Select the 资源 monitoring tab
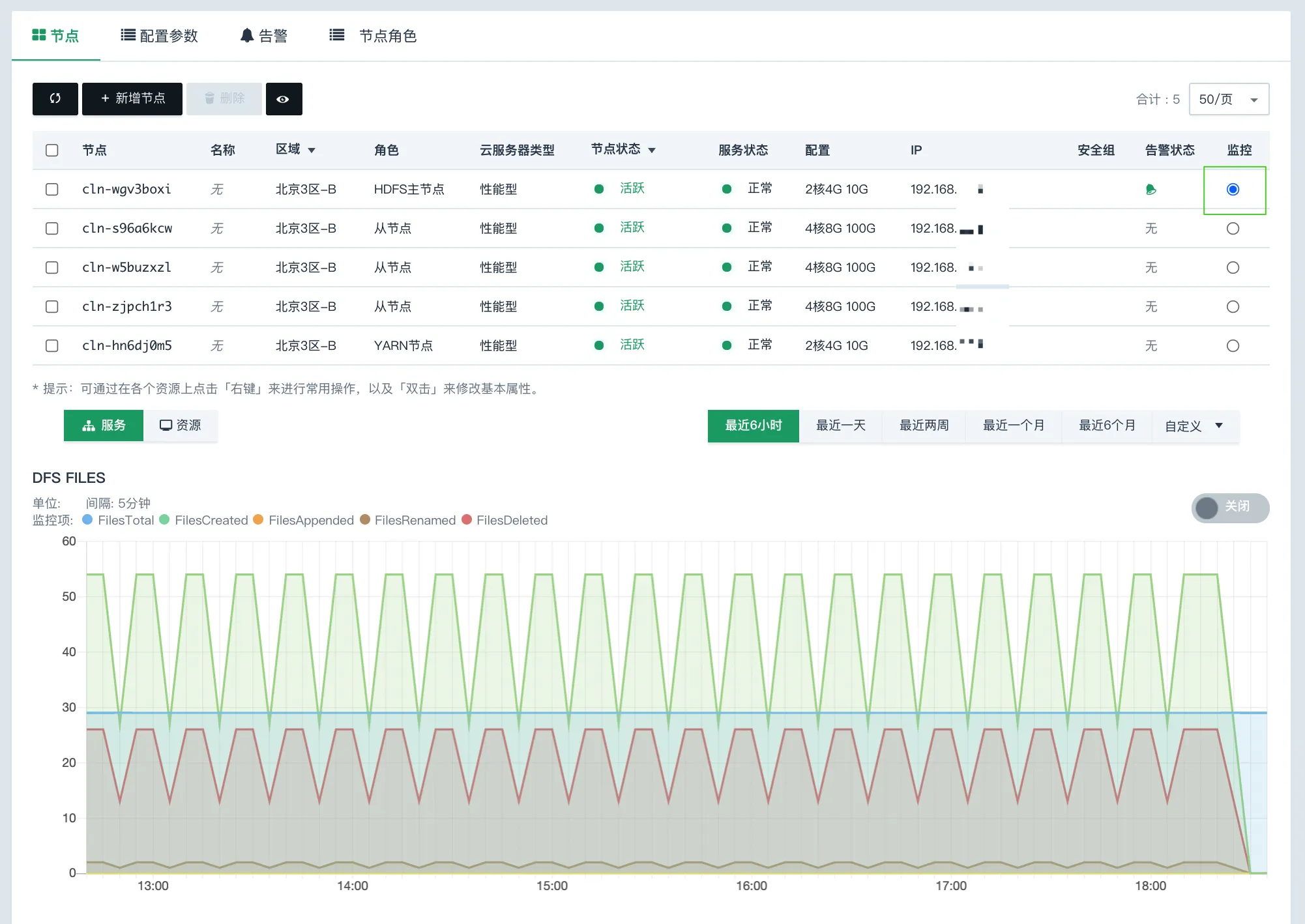This screenshot has height=924, width=1305. tap(181, 426)
